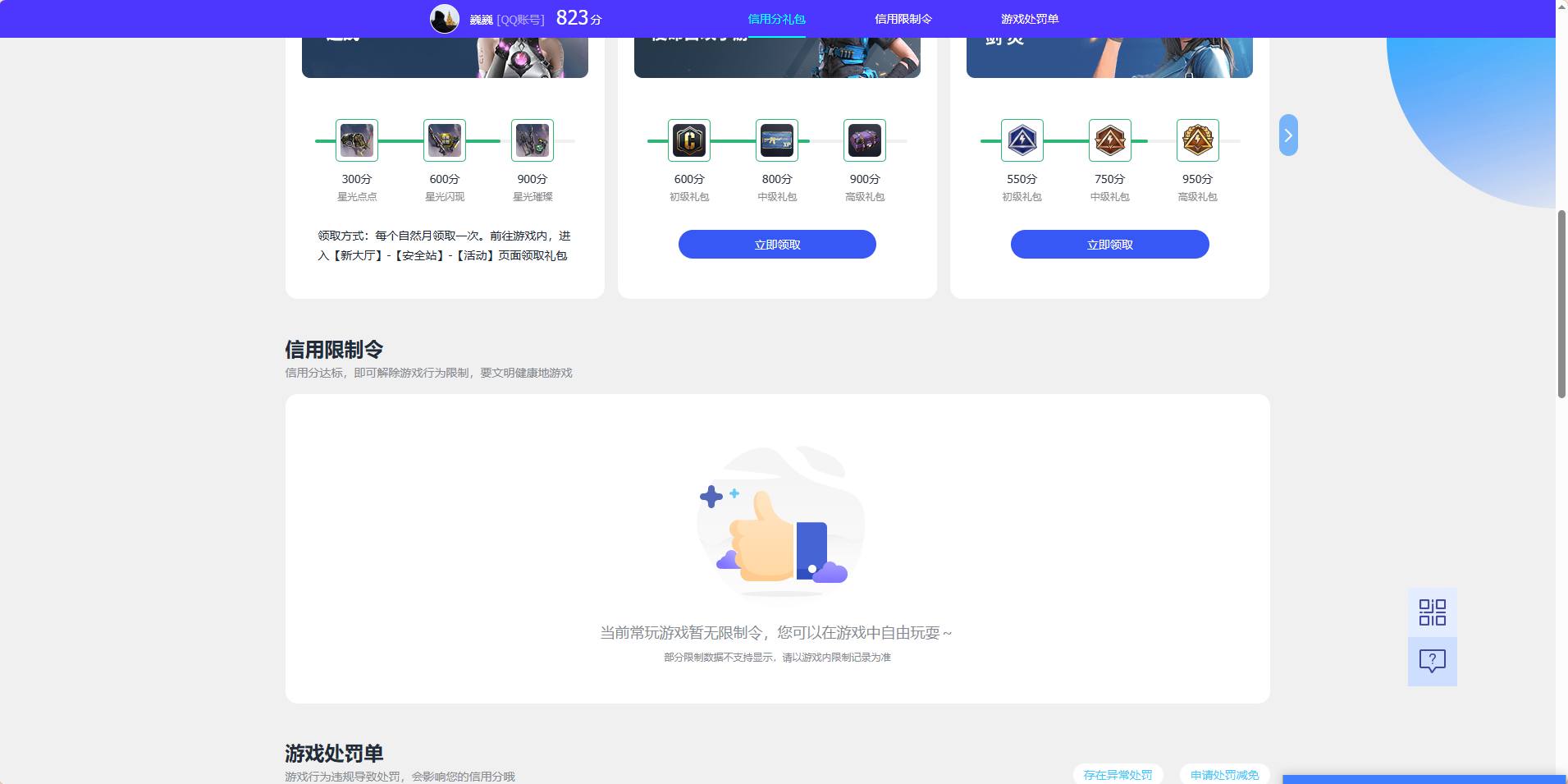Click the 信用限制令 section heading
Image resolution: width=1568 pixels, height=784 pixels.
[334, 350]
